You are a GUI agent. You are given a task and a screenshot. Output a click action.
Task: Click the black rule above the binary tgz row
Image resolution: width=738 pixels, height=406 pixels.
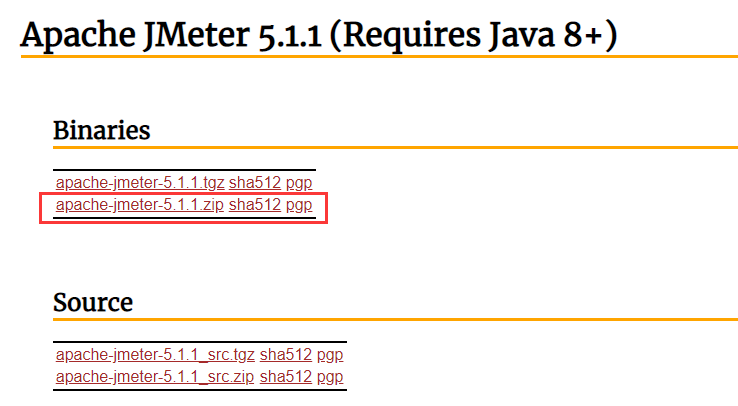click(x=184, y=170)
